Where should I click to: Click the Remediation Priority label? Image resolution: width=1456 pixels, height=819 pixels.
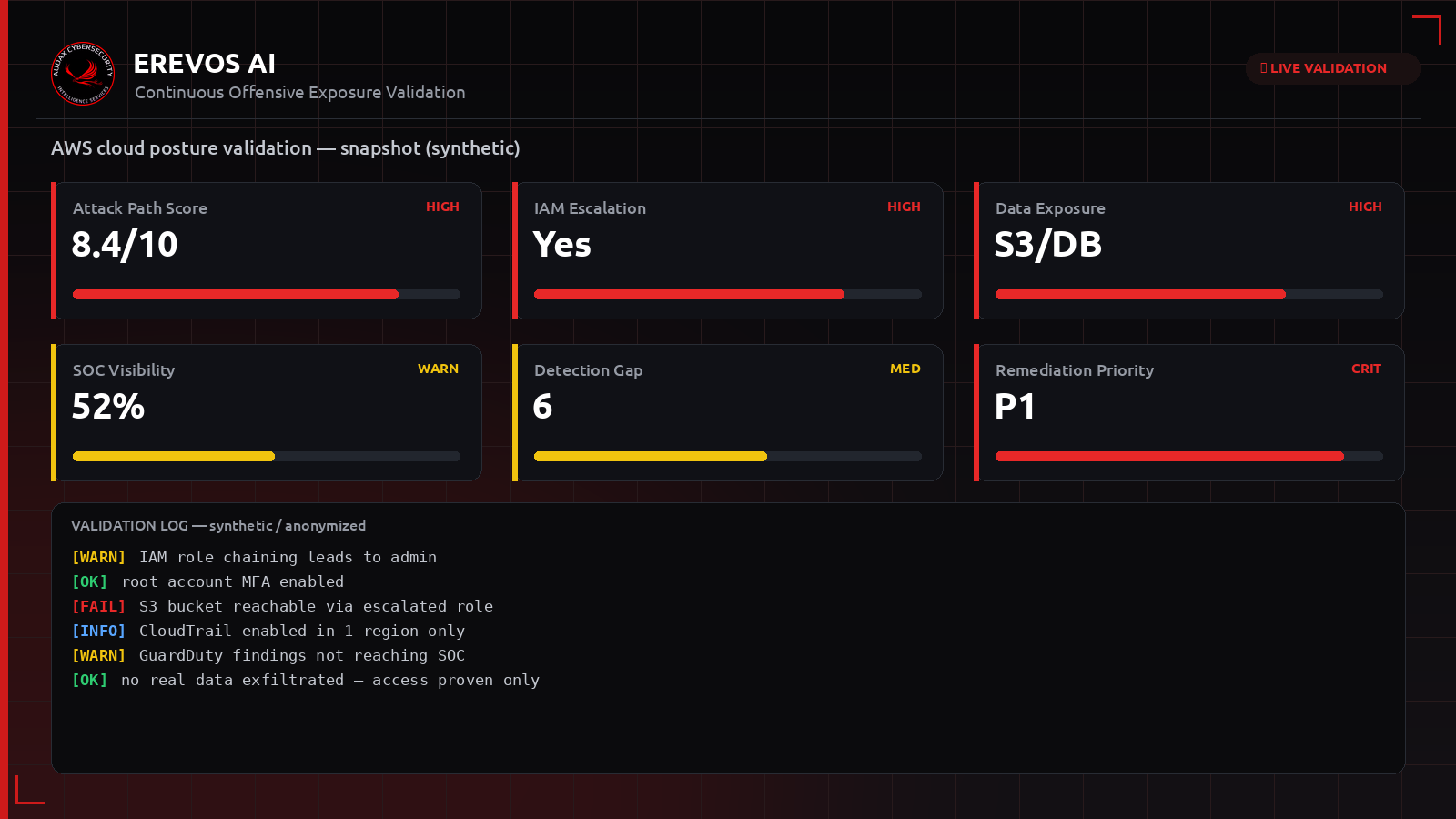(1075, 370)
